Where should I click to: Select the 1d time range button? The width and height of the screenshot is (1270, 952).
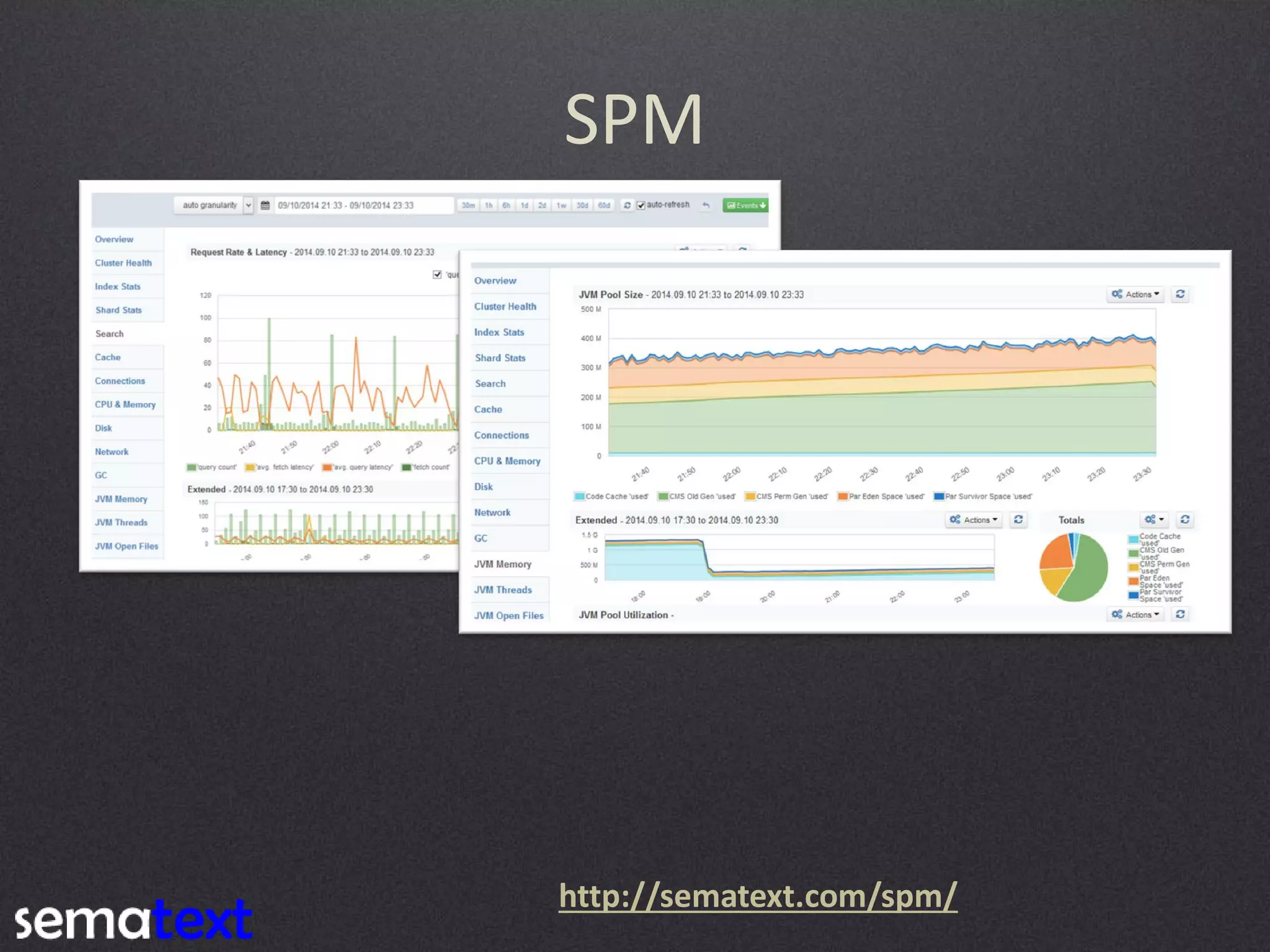(525, 205)
